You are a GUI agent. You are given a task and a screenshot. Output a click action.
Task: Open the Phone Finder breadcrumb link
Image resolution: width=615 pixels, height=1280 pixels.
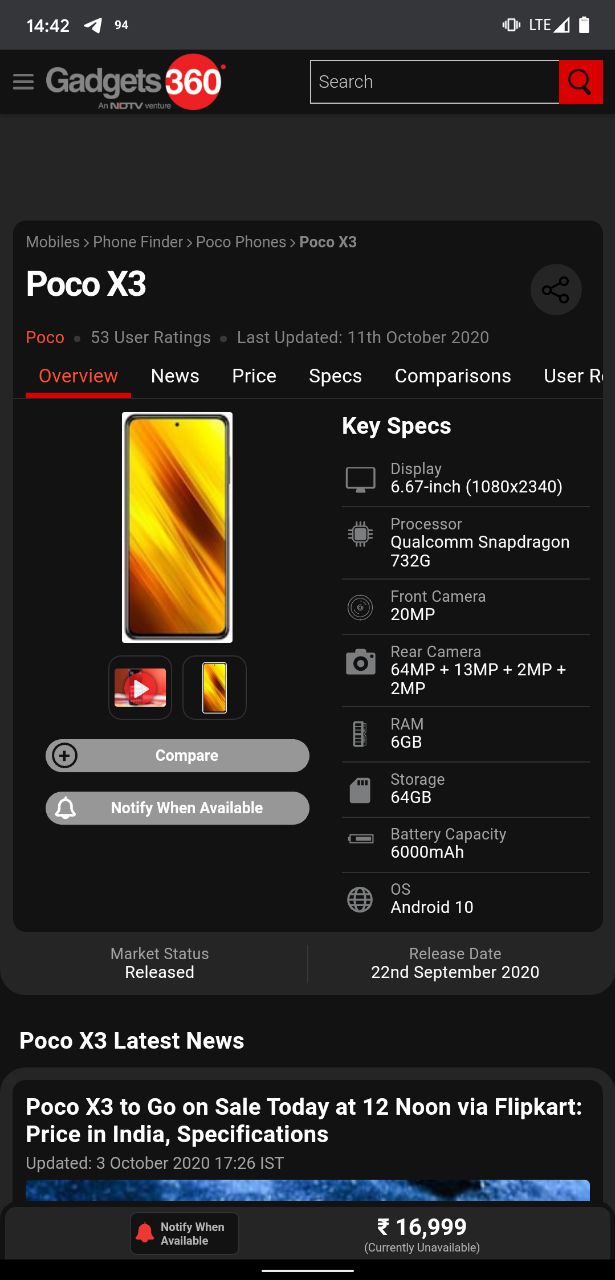(x=138, y=242)
